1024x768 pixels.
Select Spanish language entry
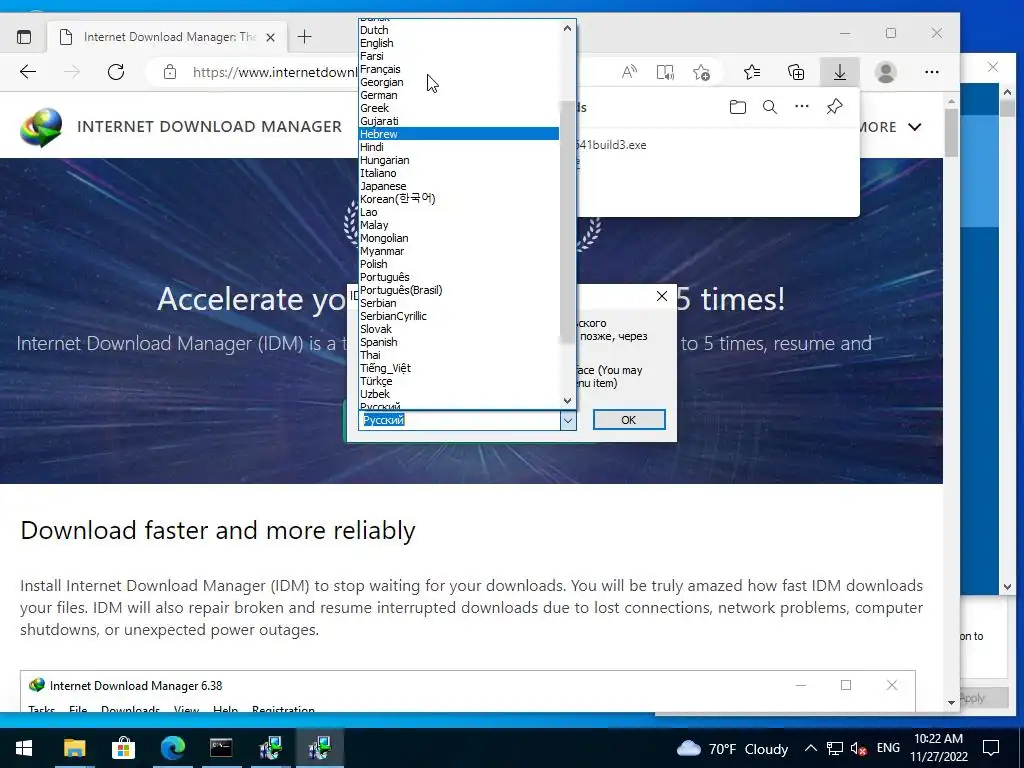coord(459,342)
